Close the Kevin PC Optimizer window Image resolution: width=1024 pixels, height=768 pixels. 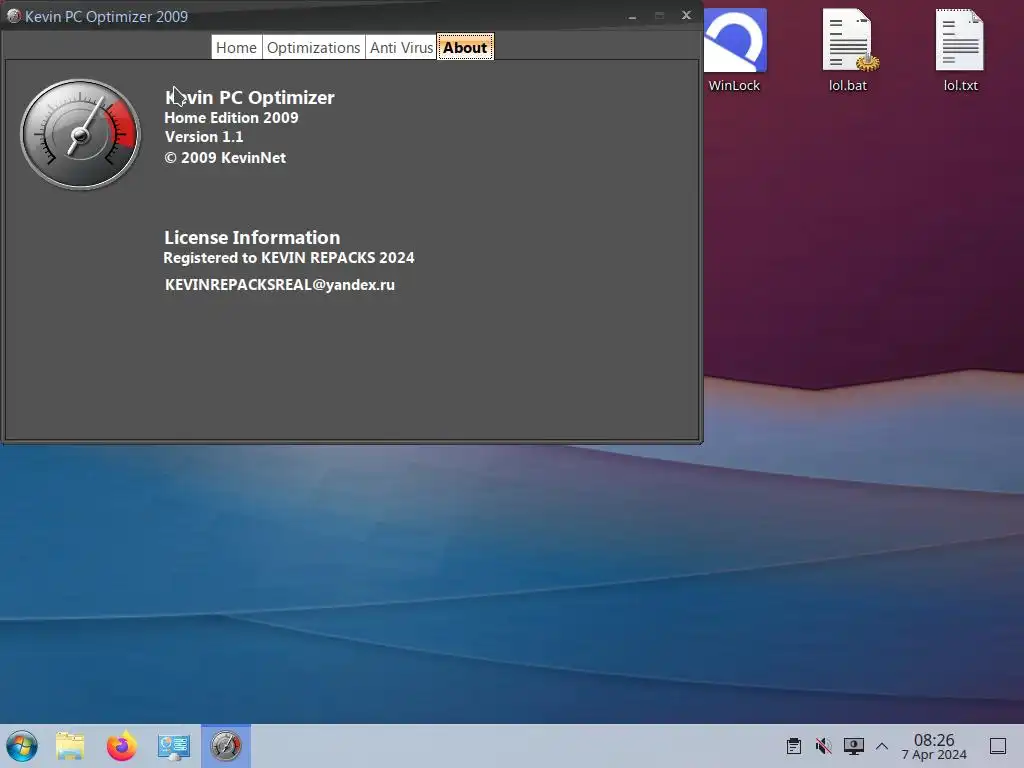click(686, 15)
